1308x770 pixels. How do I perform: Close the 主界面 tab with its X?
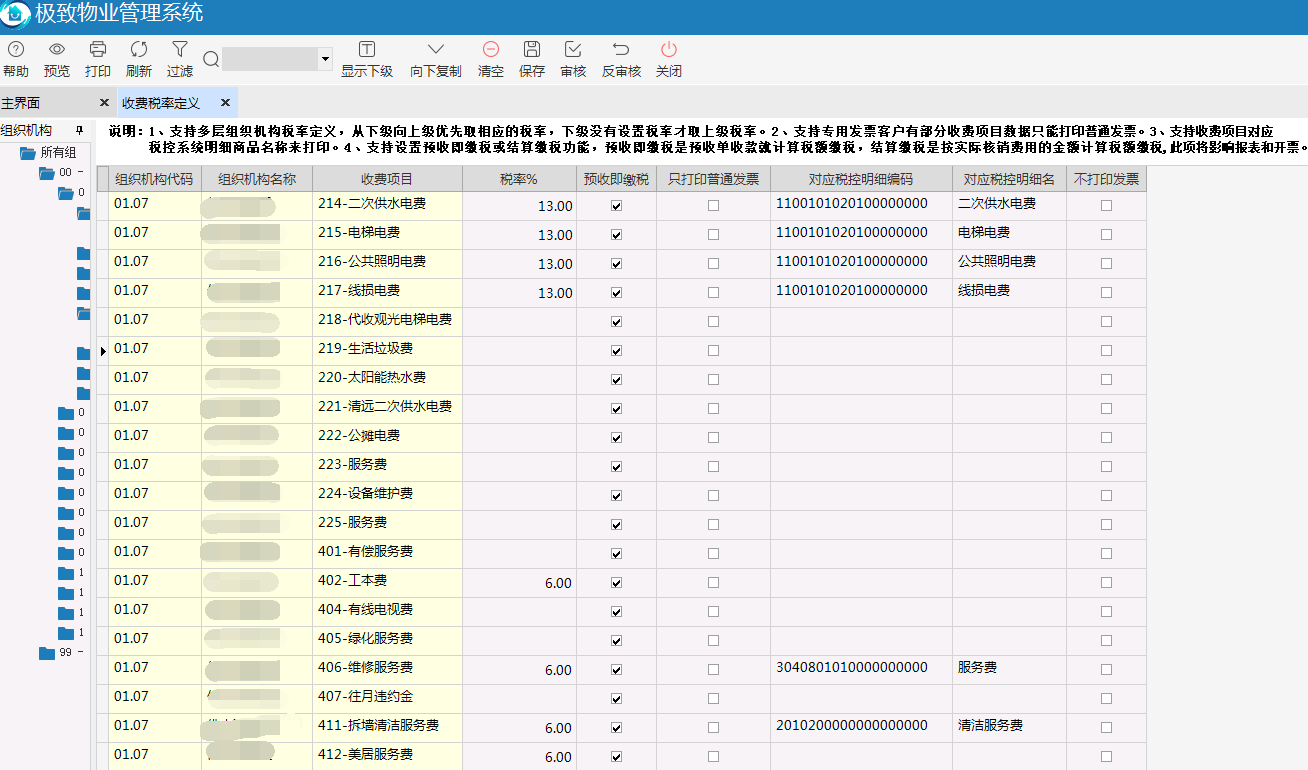click(x=104, y=103)
